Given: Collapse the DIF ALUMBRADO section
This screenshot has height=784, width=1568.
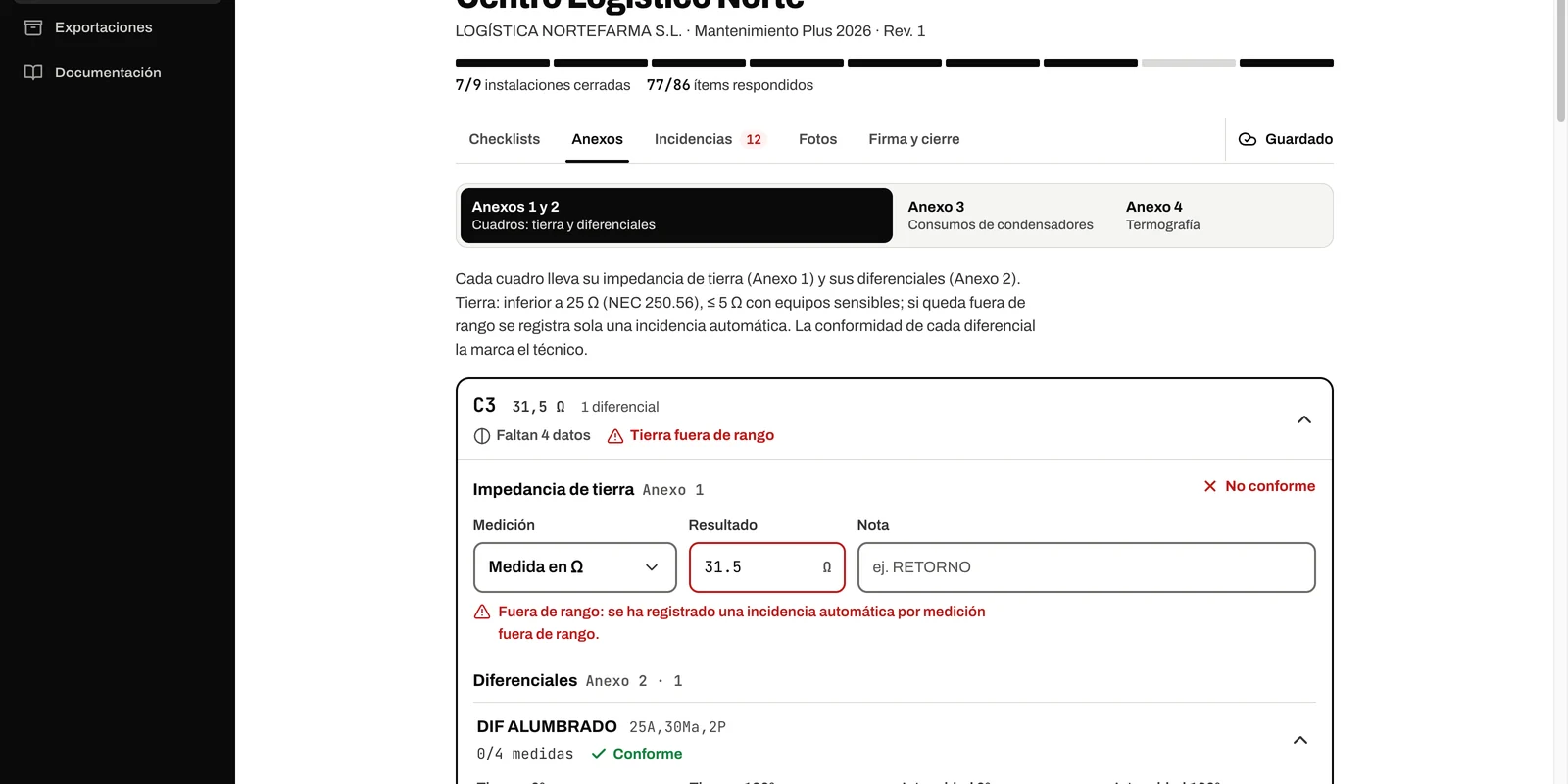Looking at the screenshot, I should [1300, 740].
